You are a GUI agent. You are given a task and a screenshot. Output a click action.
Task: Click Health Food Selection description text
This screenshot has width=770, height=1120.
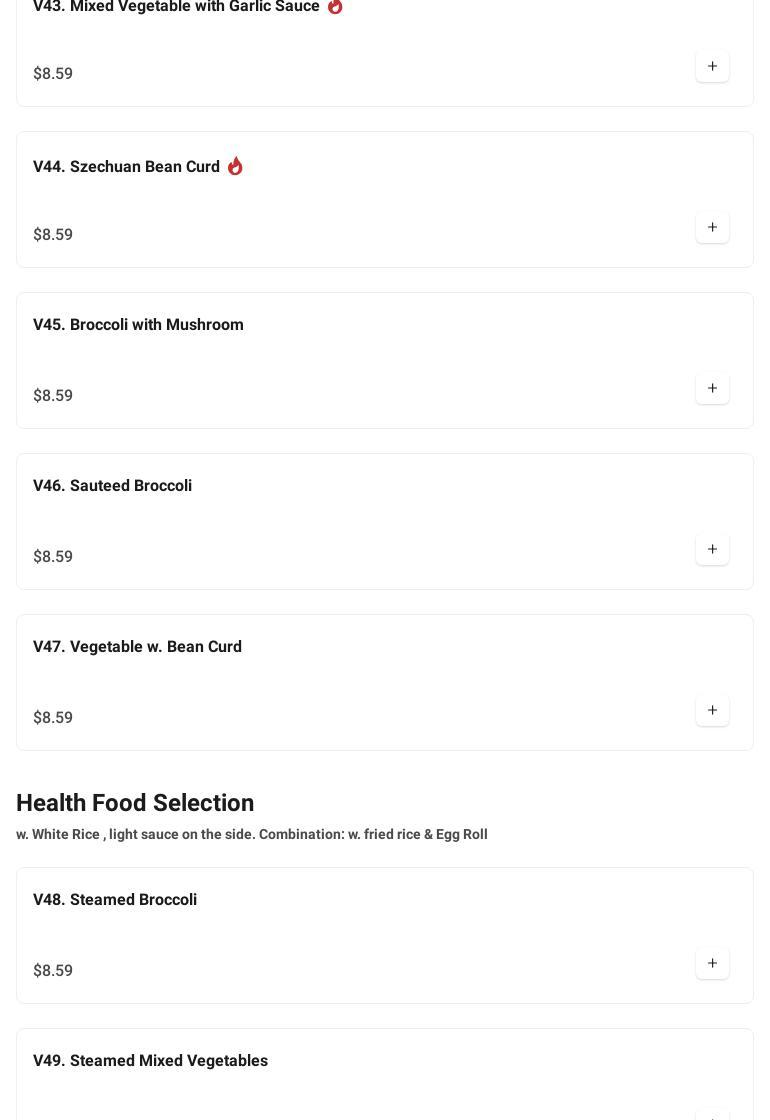click(x=252, y=834)
